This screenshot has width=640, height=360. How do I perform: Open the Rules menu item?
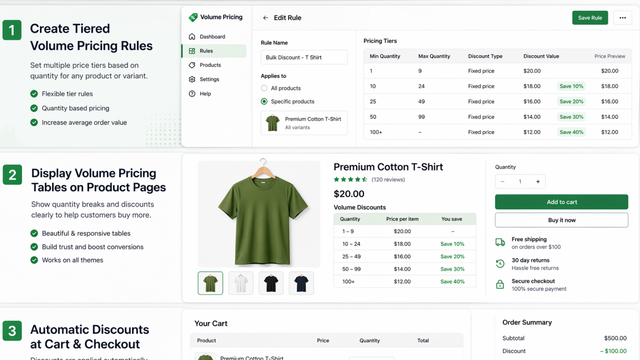point(214,51)
